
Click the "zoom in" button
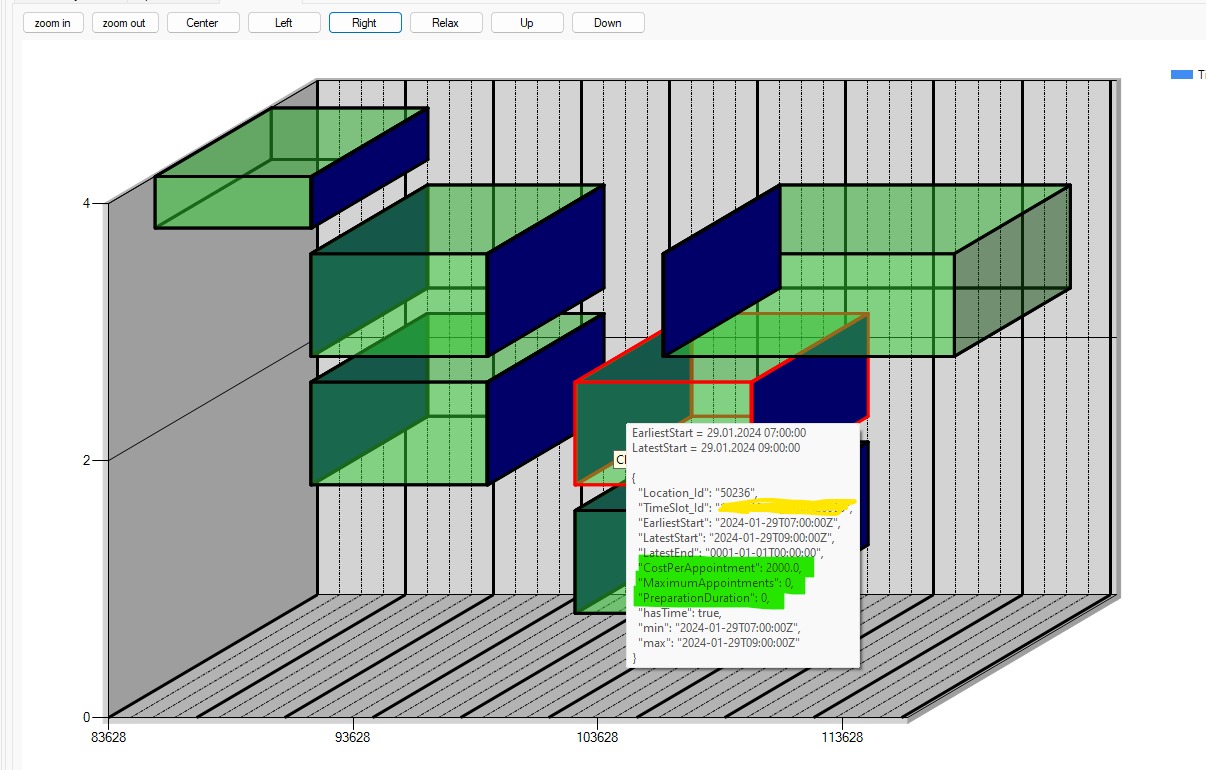[52, 23]
